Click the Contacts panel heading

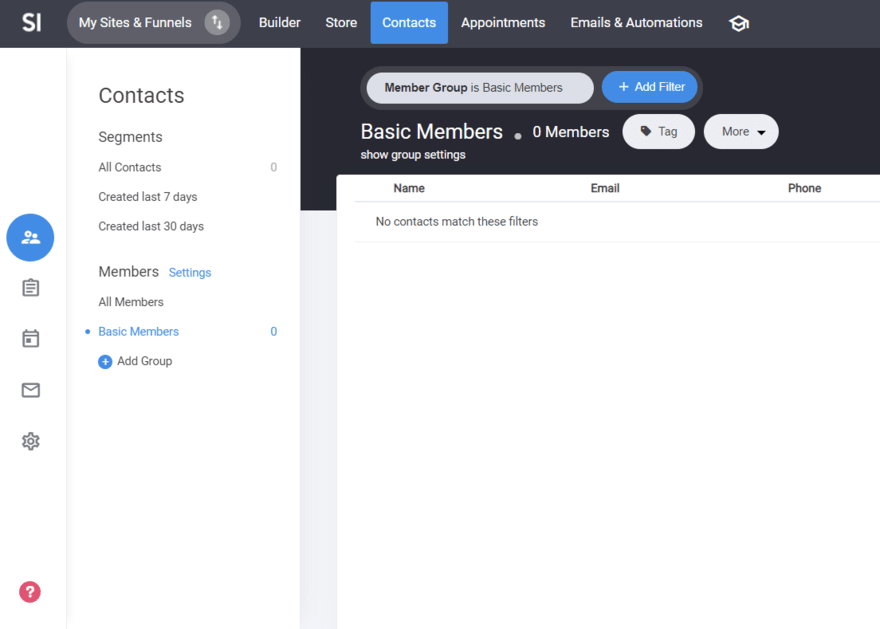(141, 95)
